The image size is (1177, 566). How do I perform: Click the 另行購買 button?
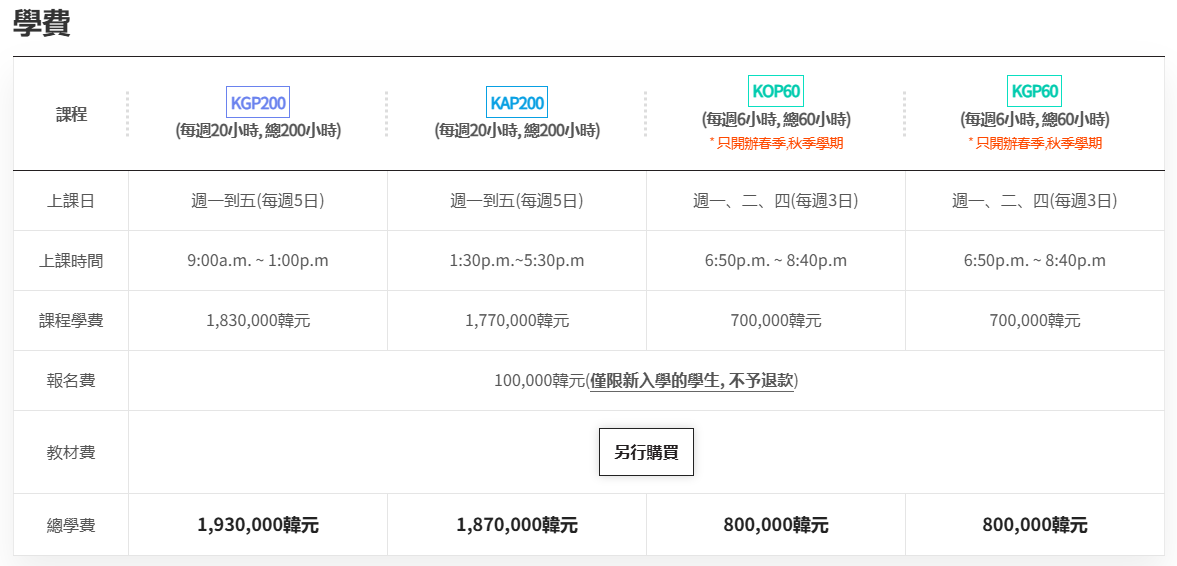point(646,452)
